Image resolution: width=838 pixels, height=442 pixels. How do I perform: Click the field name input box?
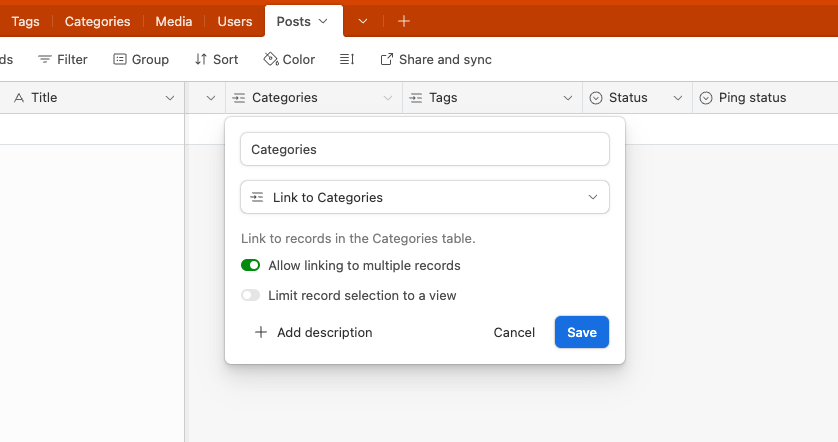pyautogui.click(x=425, y=150)
